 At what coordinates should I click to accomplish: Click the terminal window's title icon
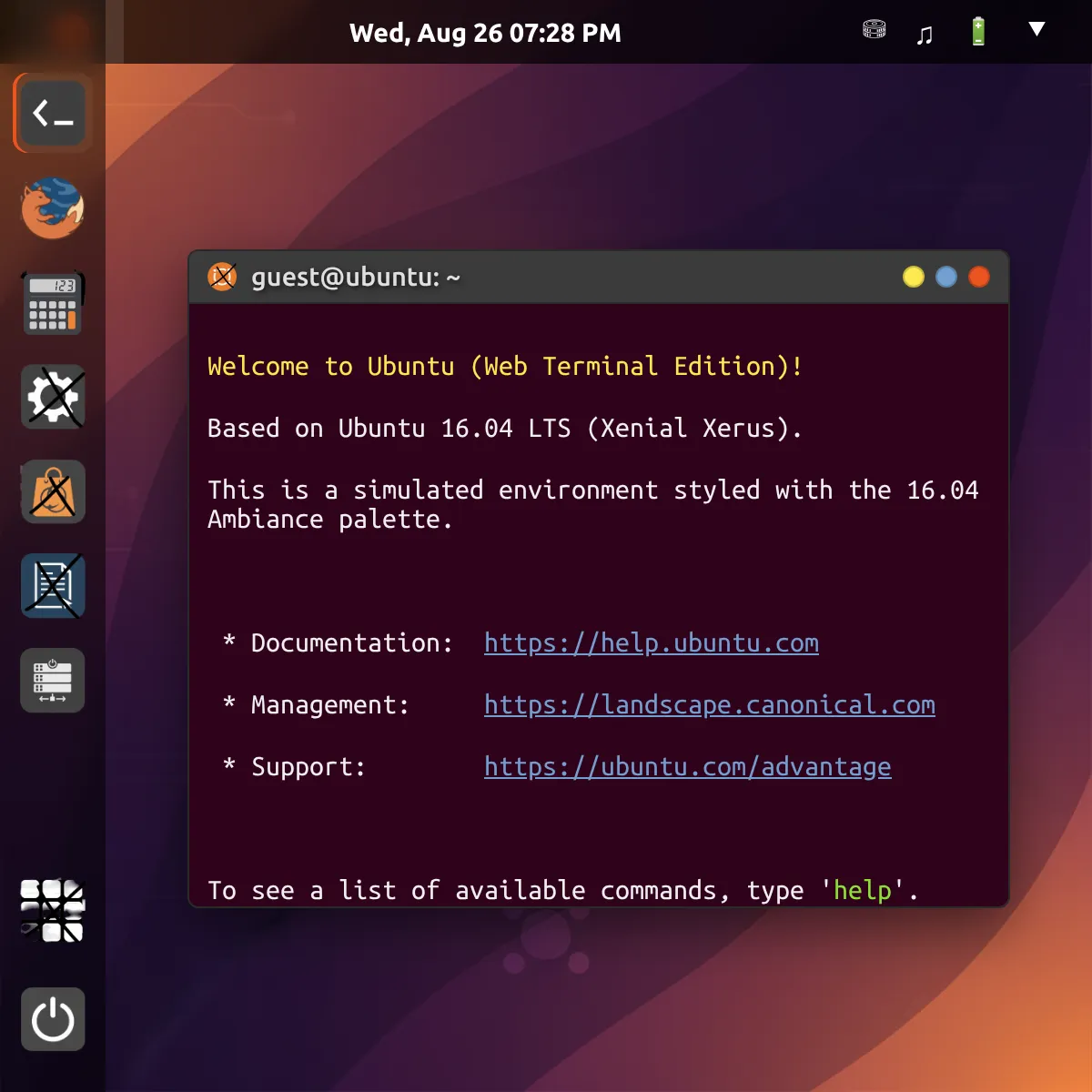222,277
